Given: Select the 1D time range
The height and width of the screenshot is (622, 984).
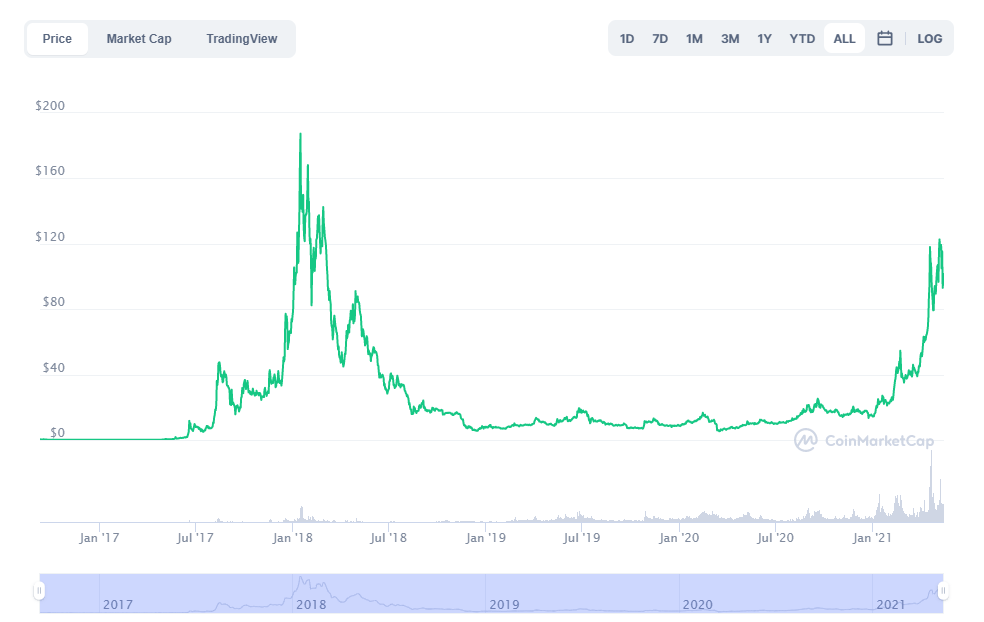Looking at the screenshot, I should [x=627, y=38].
